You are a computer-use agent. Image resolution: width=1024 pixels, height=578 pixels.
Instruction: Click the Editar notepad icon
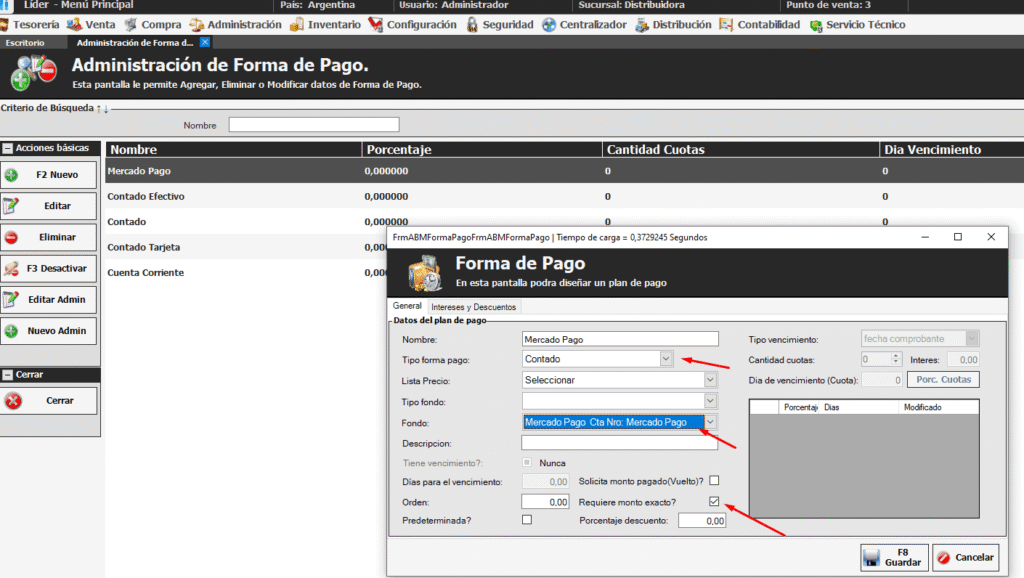12,206
